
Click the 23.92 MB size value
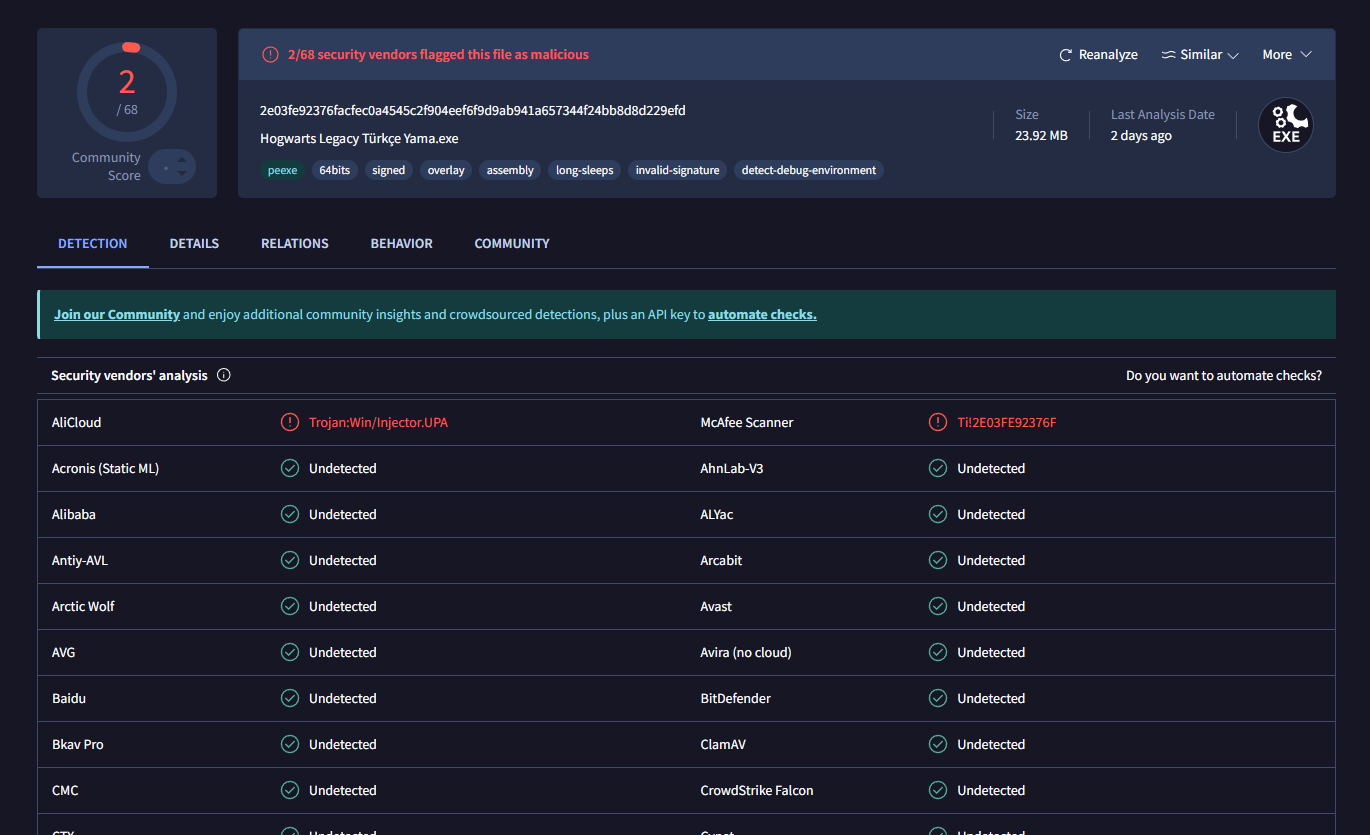(x=1041, y=136)
